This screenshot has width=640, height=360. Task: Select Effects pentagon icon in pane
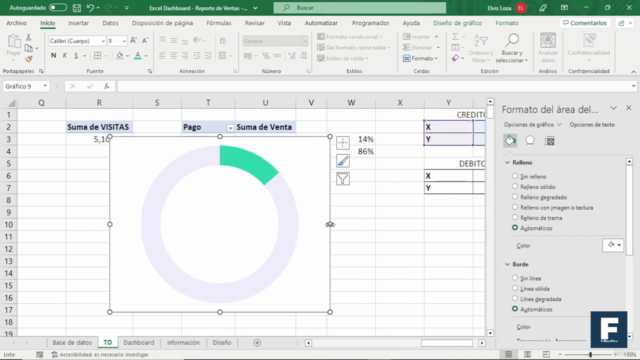[530, 140]
